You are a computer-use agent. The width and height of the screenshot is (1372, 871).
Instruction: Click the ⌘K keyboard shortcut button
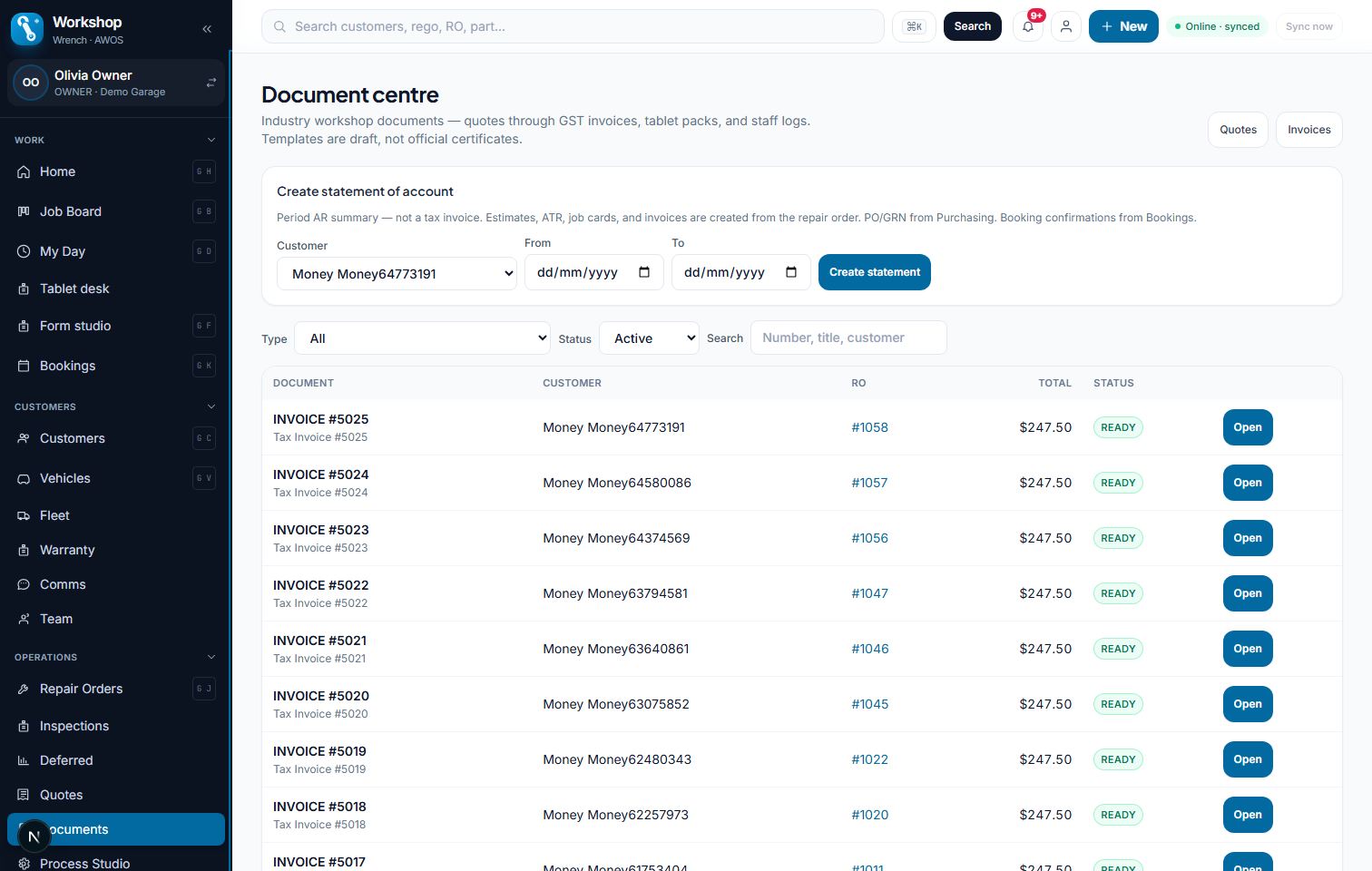click(x=914, y=26)
